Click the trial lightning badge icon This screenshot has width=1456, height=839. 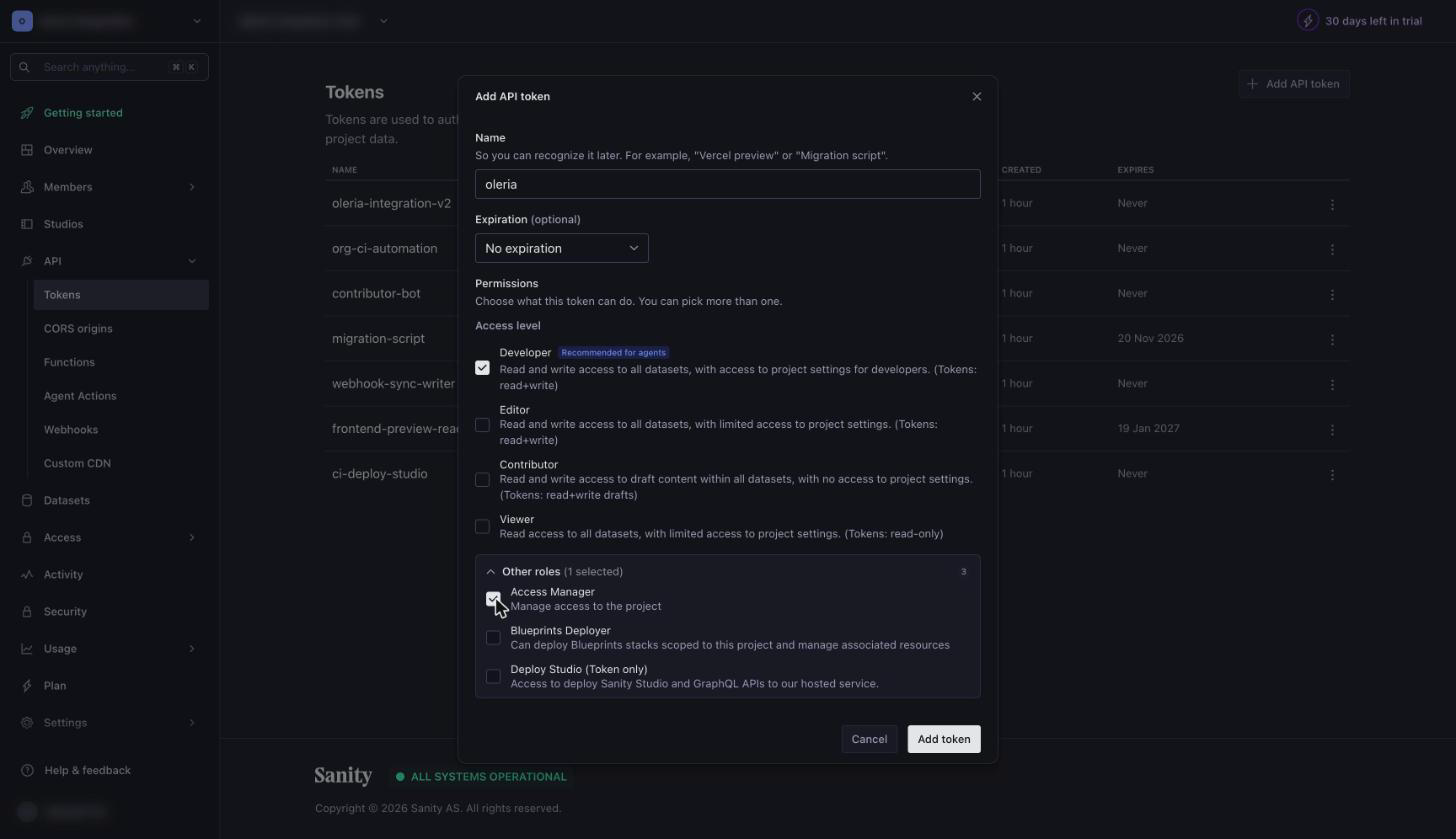[1307, 20]
